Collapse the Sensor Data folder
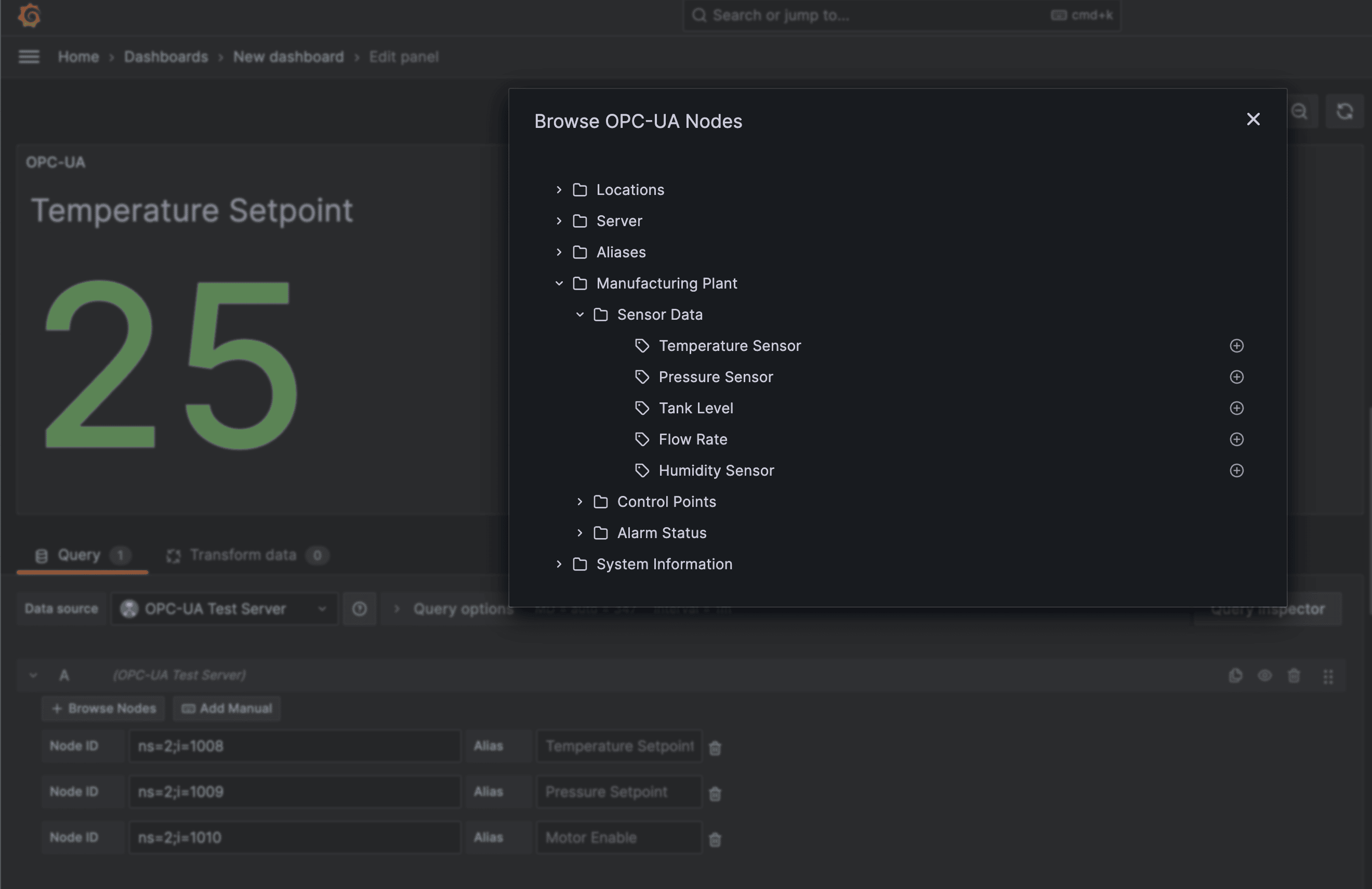The width and height of the screenshot is (1372, 889). click(579, 314)
